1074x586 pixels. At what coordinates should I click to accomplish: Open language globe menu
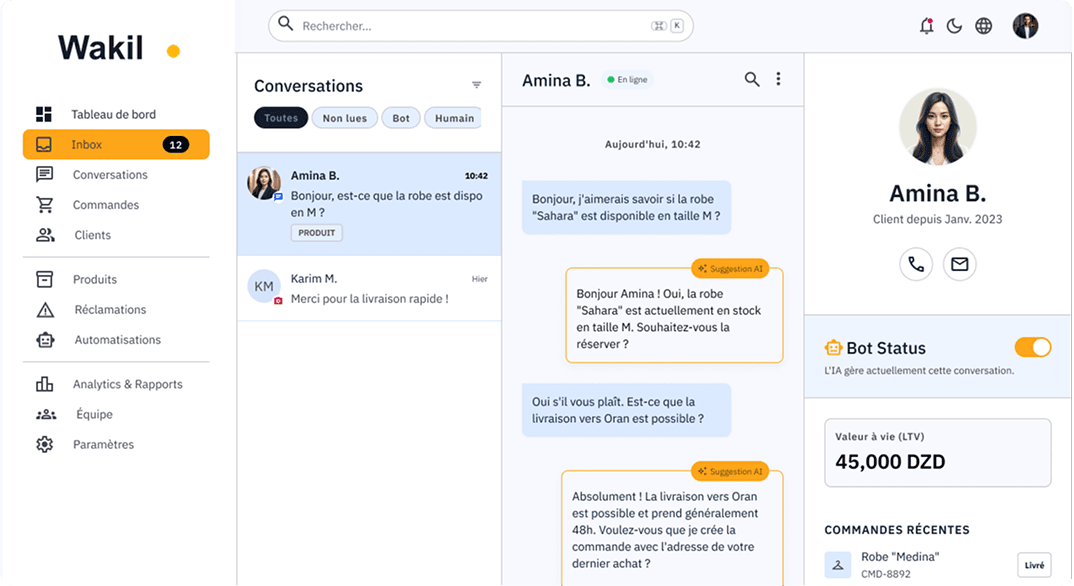click(984, 26)
